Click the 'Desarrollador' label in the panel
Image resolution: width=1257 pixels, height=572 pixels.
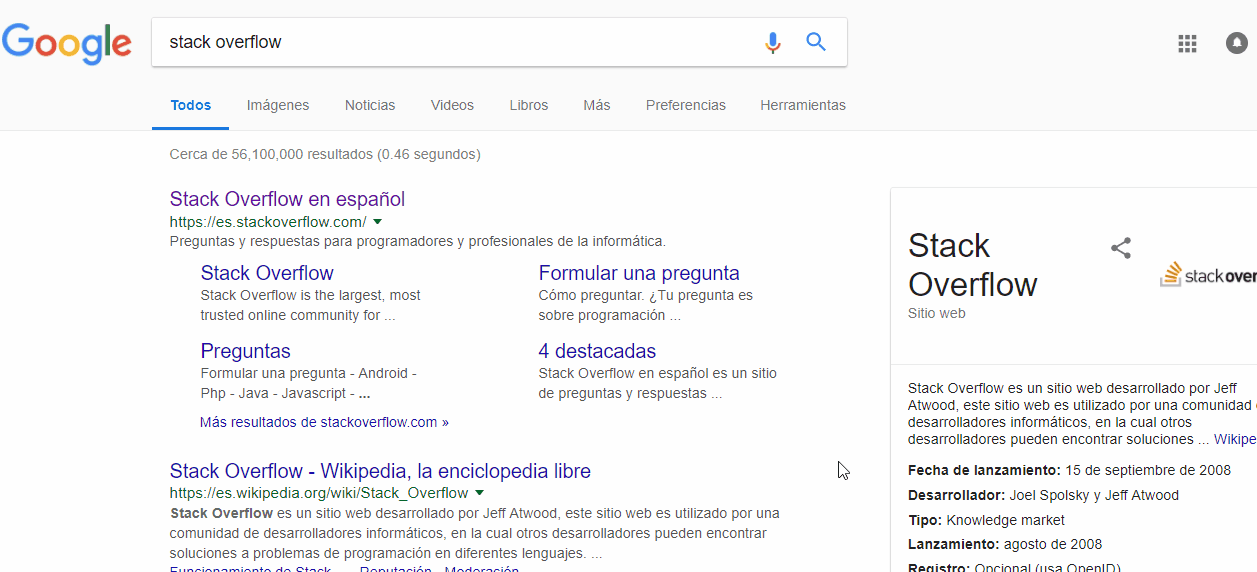click(x=957, y=495)
